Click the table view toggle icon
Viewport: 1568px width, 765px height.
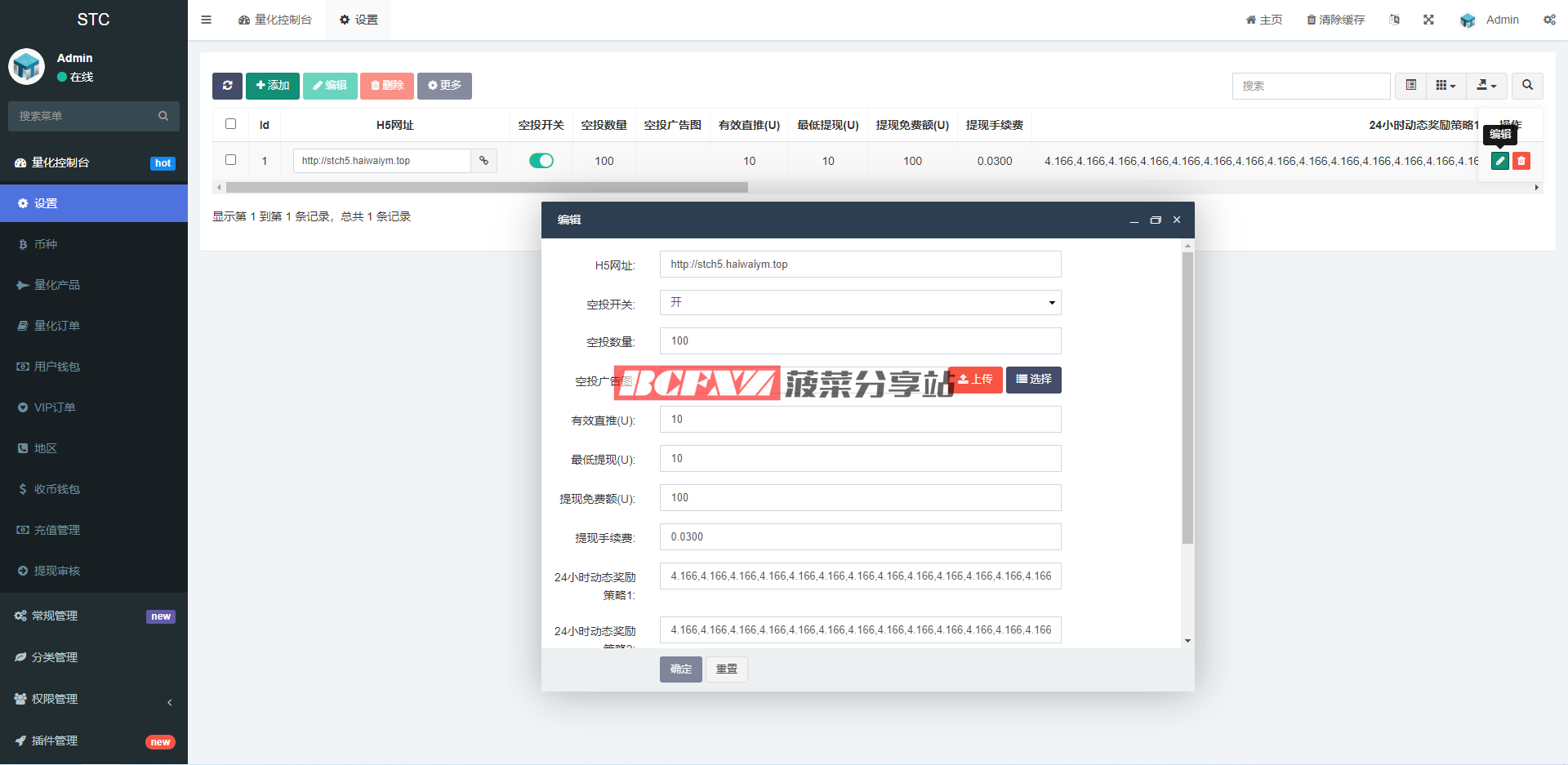coord(1410,86)
